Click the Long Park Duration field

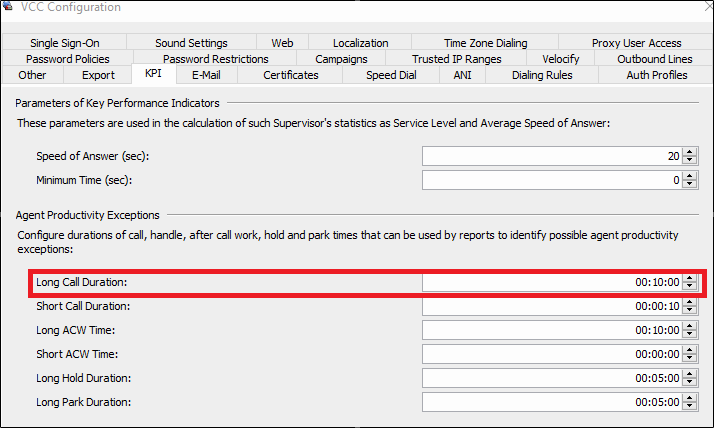[x=552, y=402]
